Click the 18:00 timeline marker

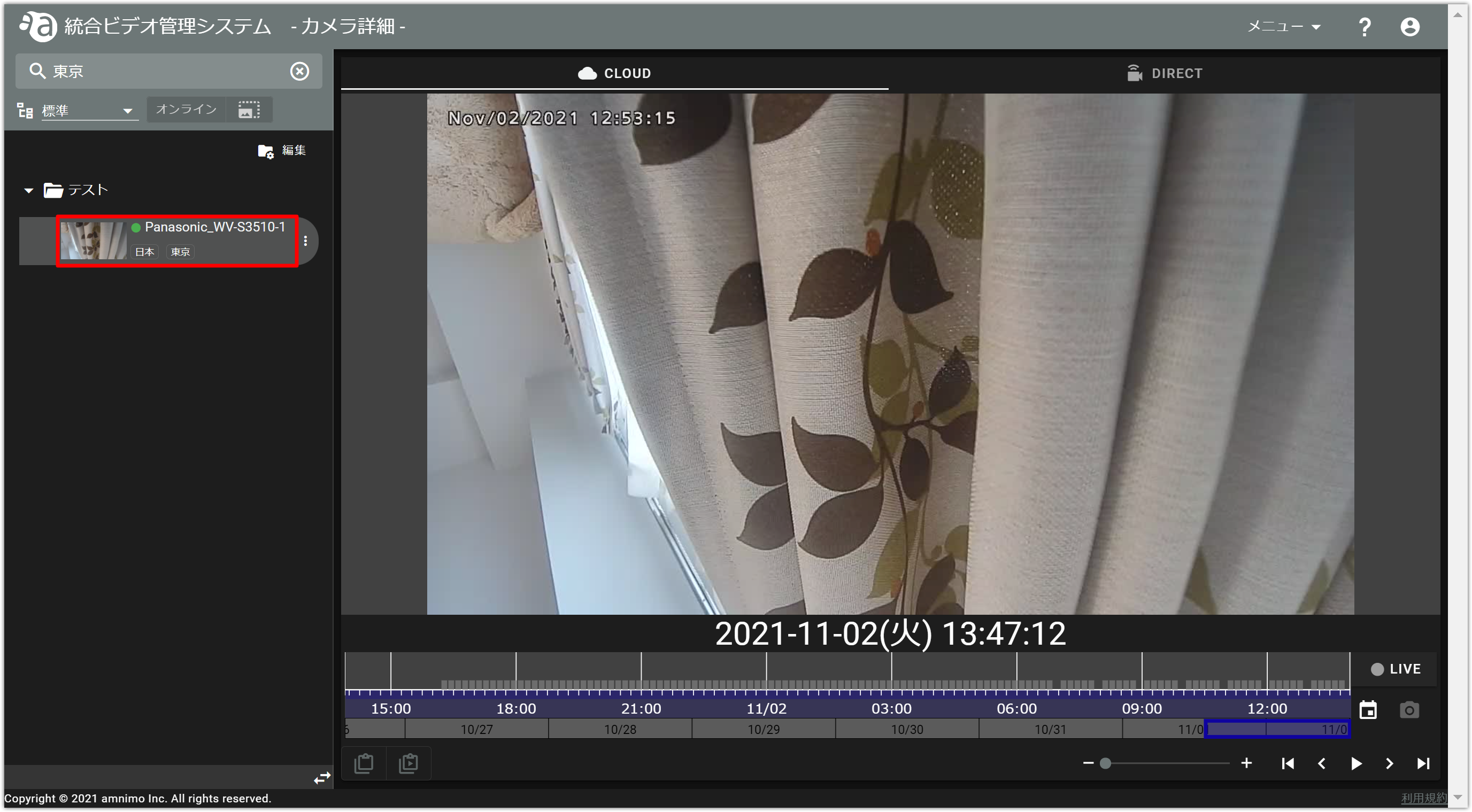pos(515,709)
